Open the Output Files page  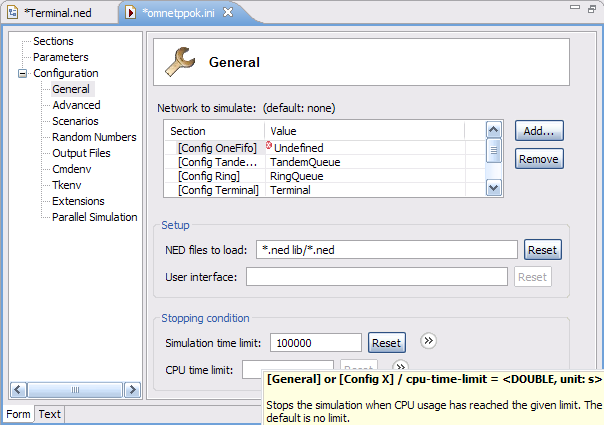pyautogui.click(x=81, y=153)
